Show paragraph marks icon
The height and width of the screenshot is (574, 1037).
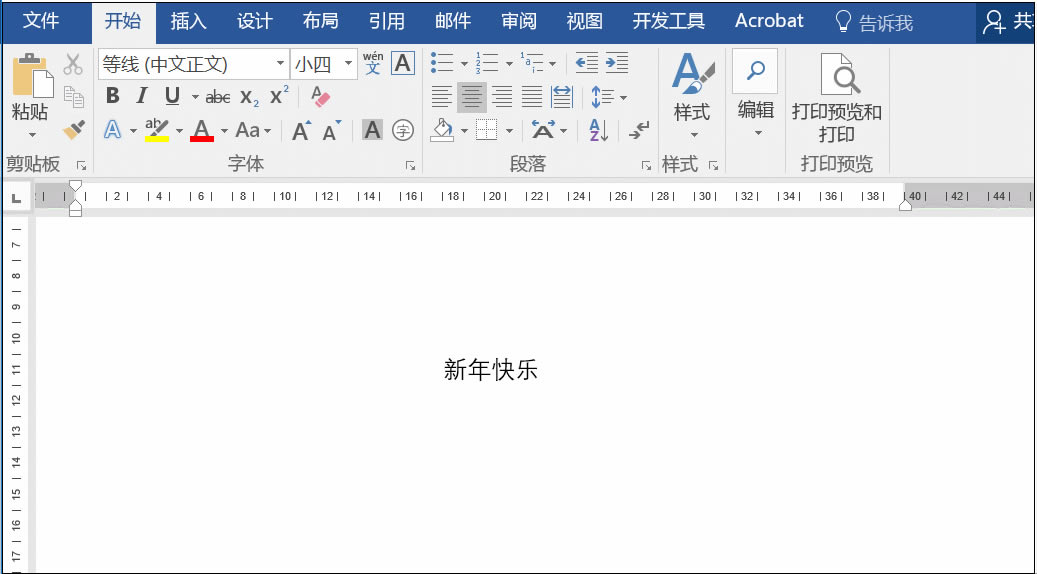click(639, 130)
